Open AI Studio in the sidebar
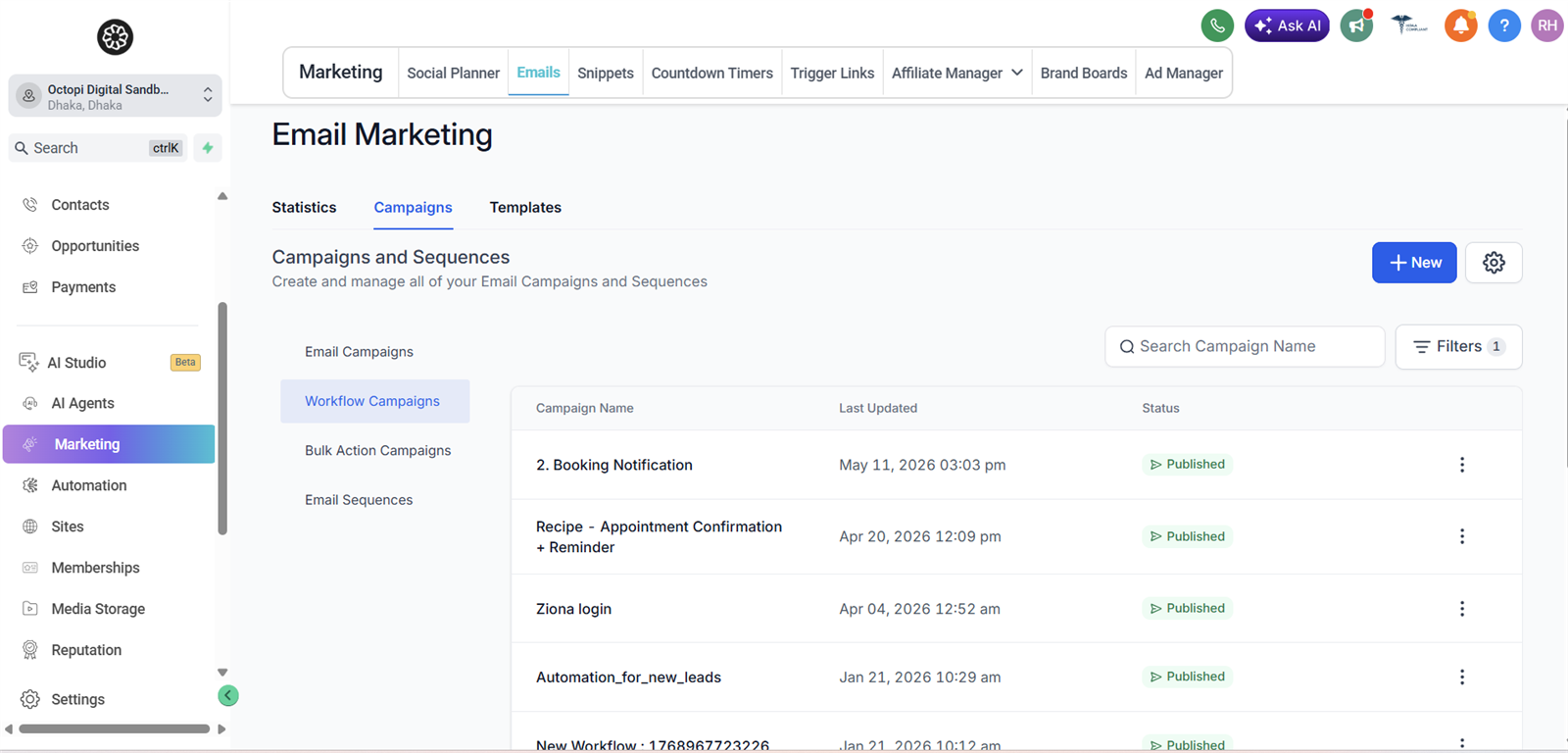The width and height of the screenshot is (1568, 753). click(76, 363)
